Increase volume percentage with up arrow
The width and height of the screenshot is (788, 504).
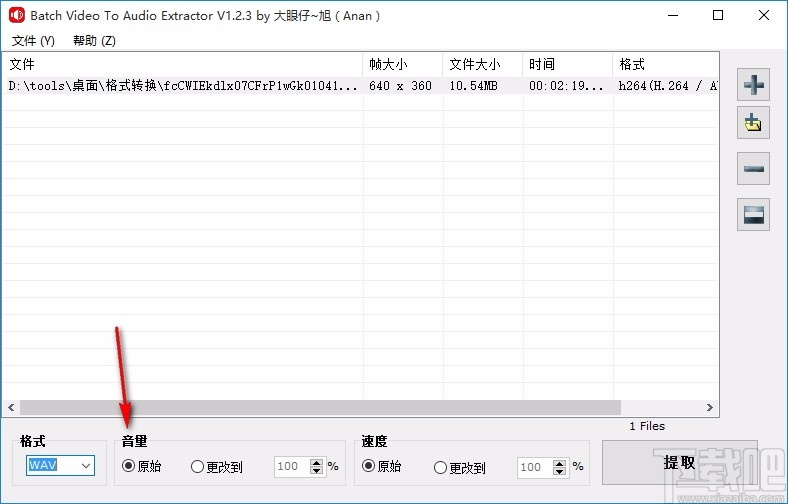tap(317, 462)
